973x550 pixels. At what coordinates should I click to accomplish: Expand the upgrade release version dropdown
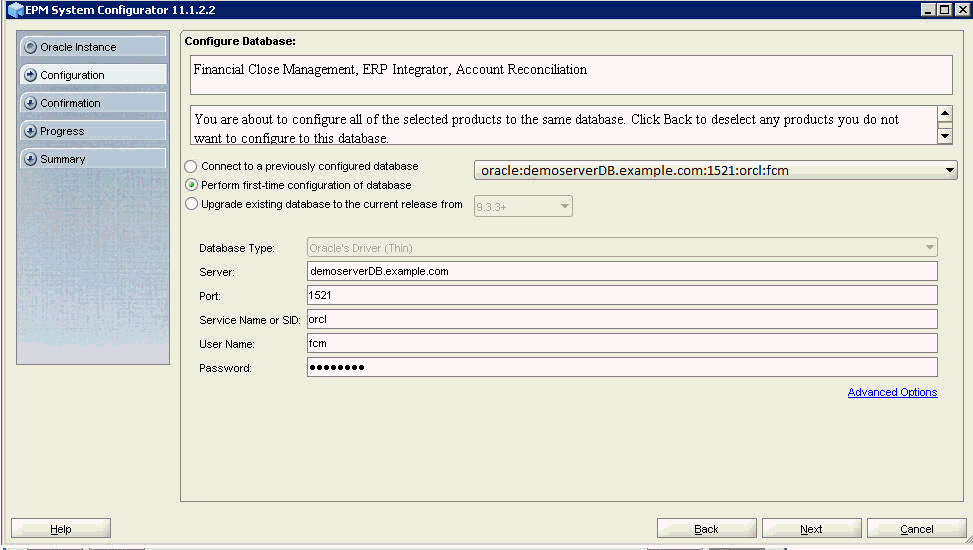click(x=565, y=207)
